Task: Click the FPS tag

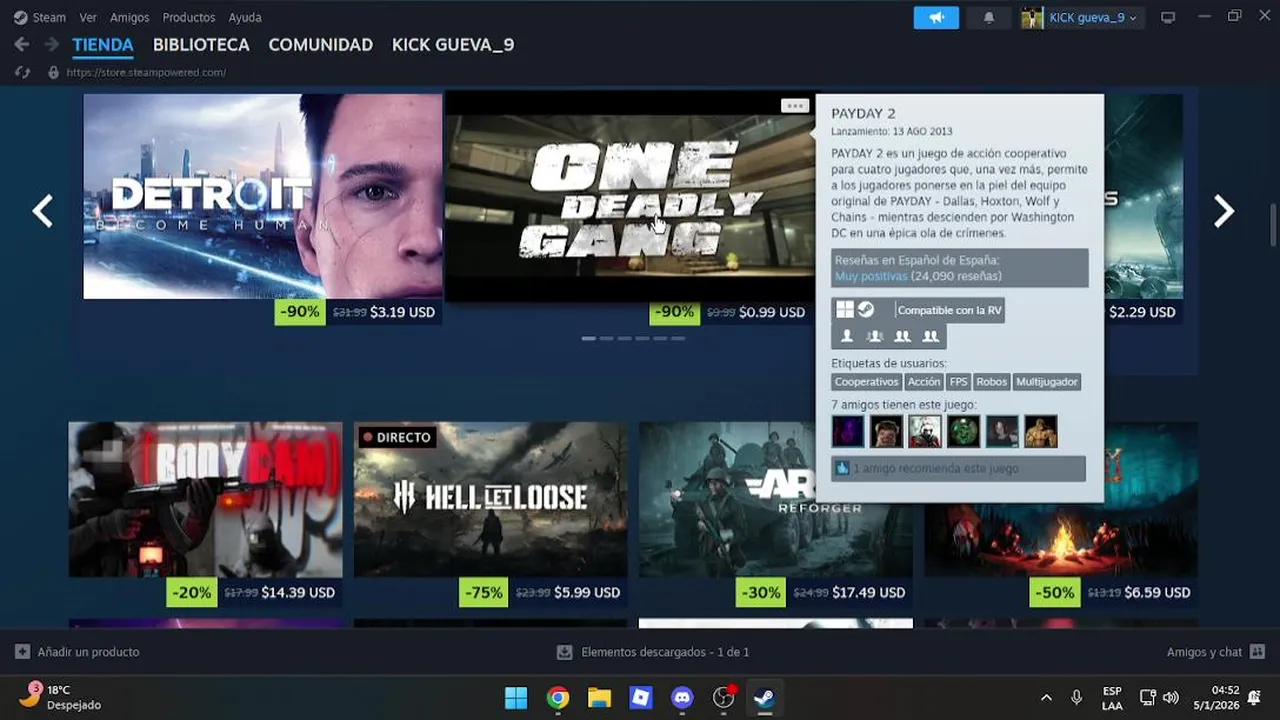Action: (x=959, y=382)
